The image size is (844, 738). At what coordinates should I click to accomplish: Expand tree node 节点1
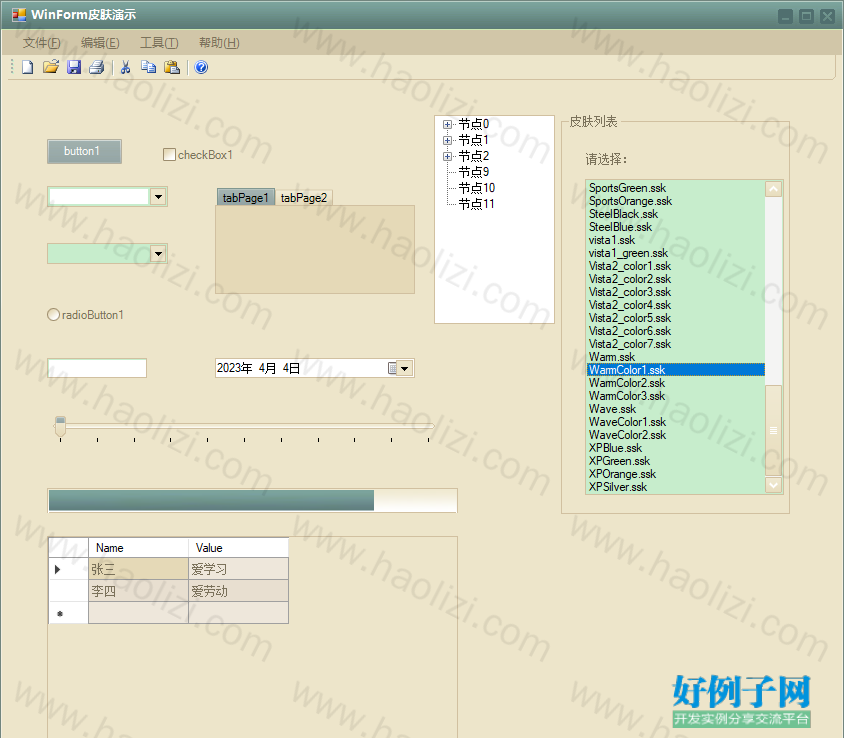tap(447, 140)
